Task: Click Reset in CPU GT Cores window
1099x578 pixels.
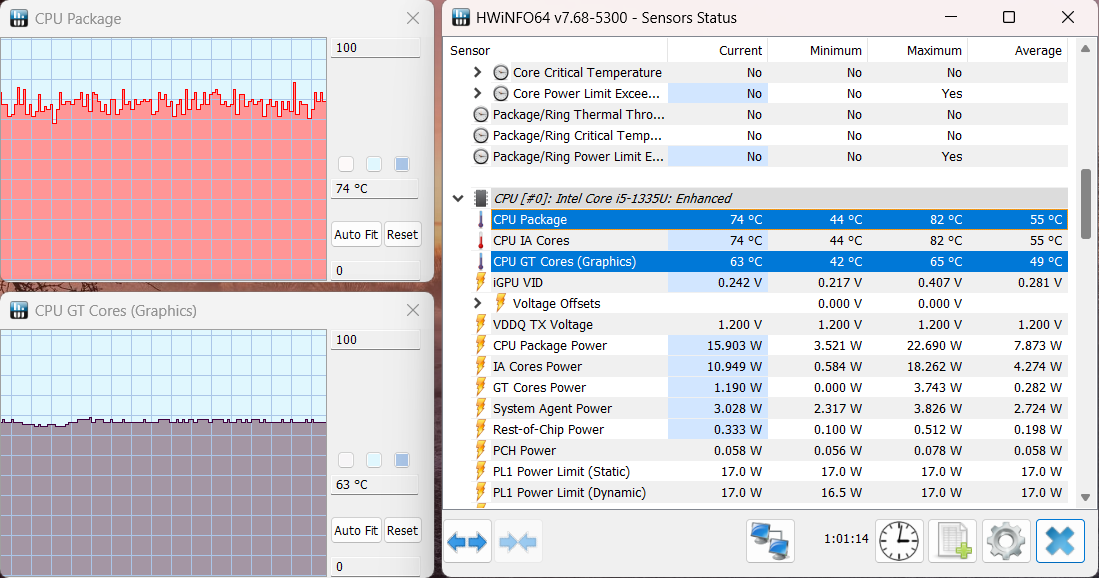Action: click(x=402, y=530)
